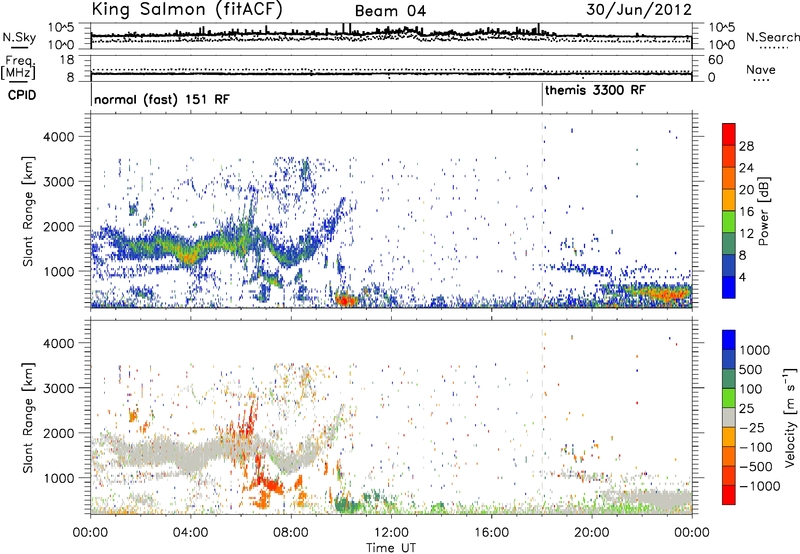This screenshot has width=800, height=554.
Task: Pick Power colorbar segment between 24 and 28
Action: 729,157
